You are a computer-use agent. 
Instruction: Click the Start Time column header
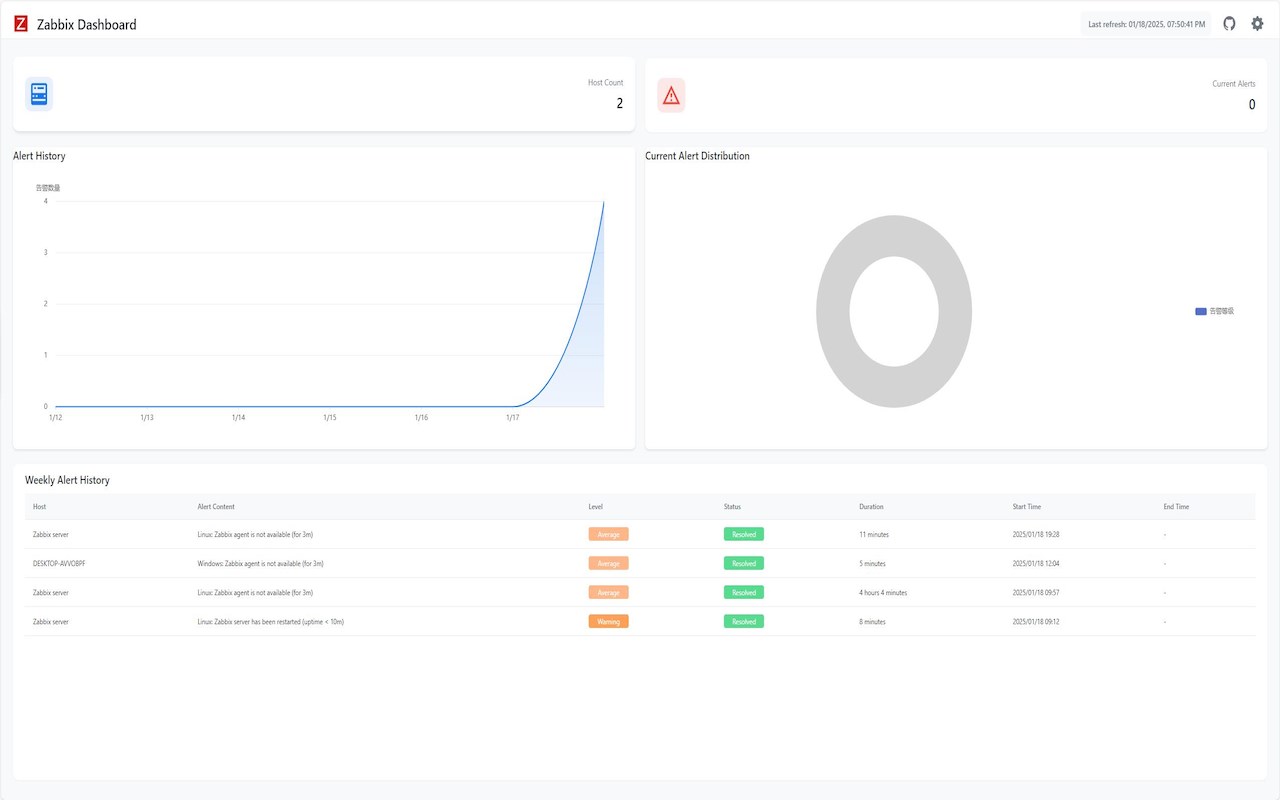point(1026,507)
